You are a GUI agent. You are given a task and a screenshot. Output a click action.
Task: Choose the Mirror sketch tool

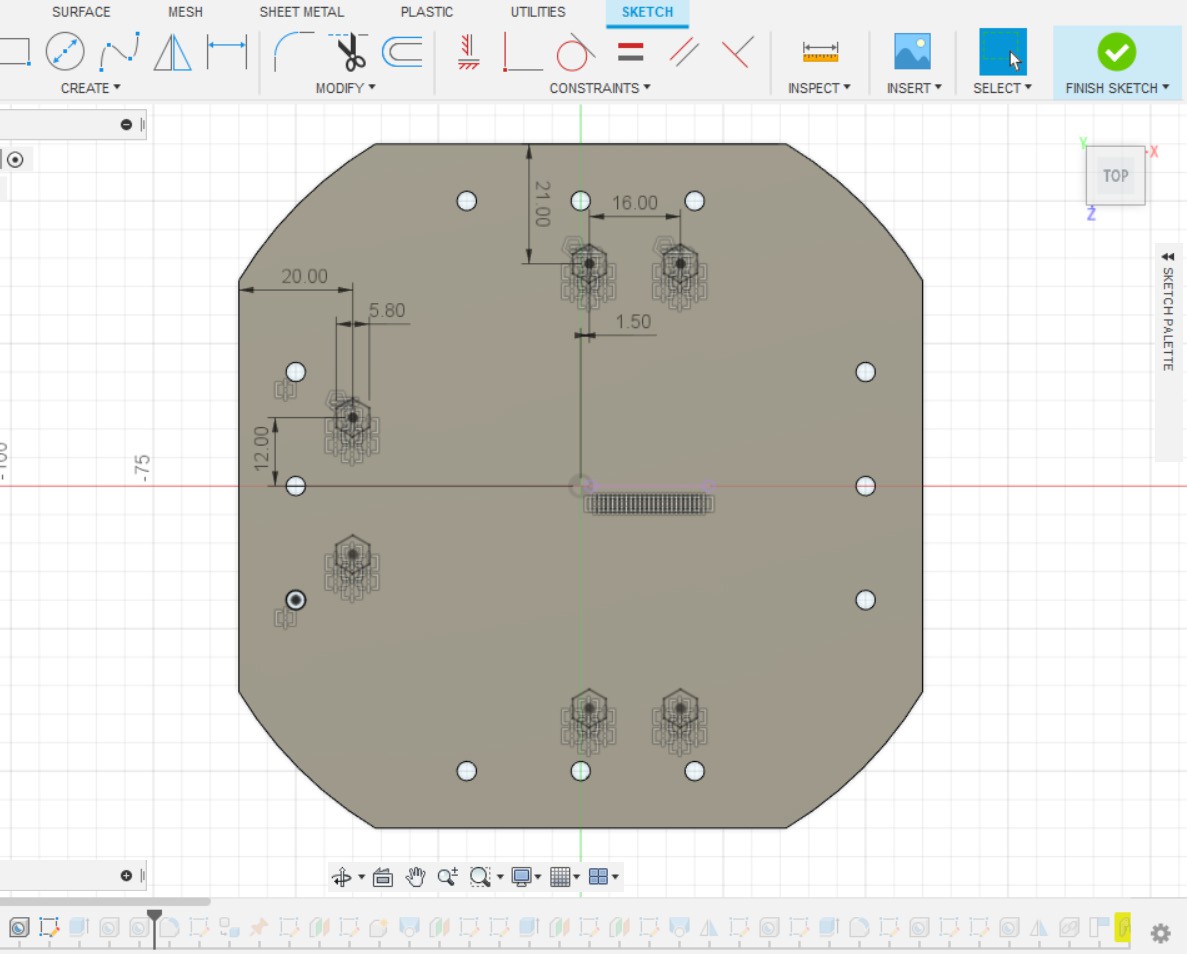[x=173, y=52]
